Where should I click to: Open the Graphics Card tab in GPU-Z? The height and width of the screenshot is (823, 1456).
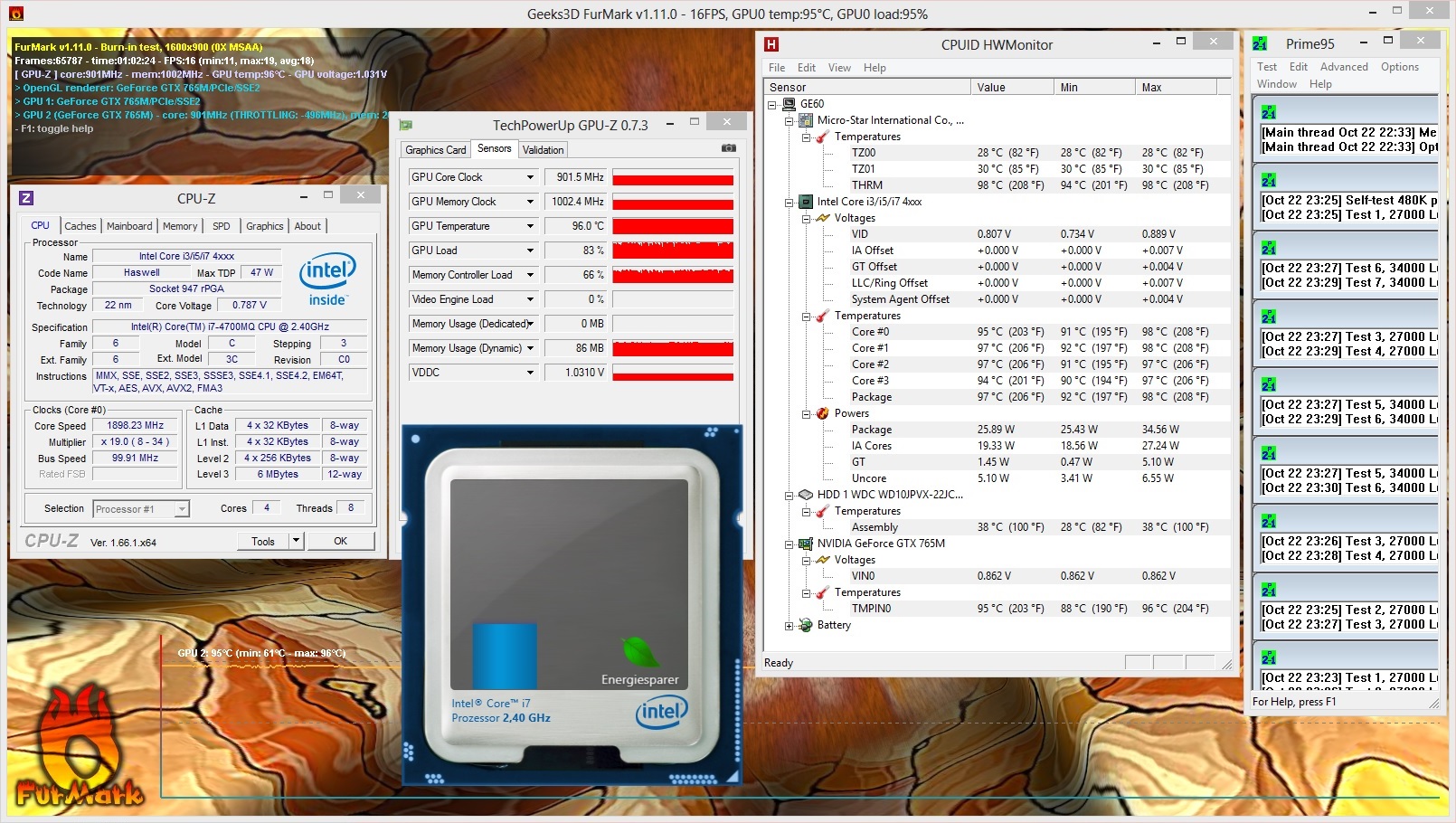(436, 150)
